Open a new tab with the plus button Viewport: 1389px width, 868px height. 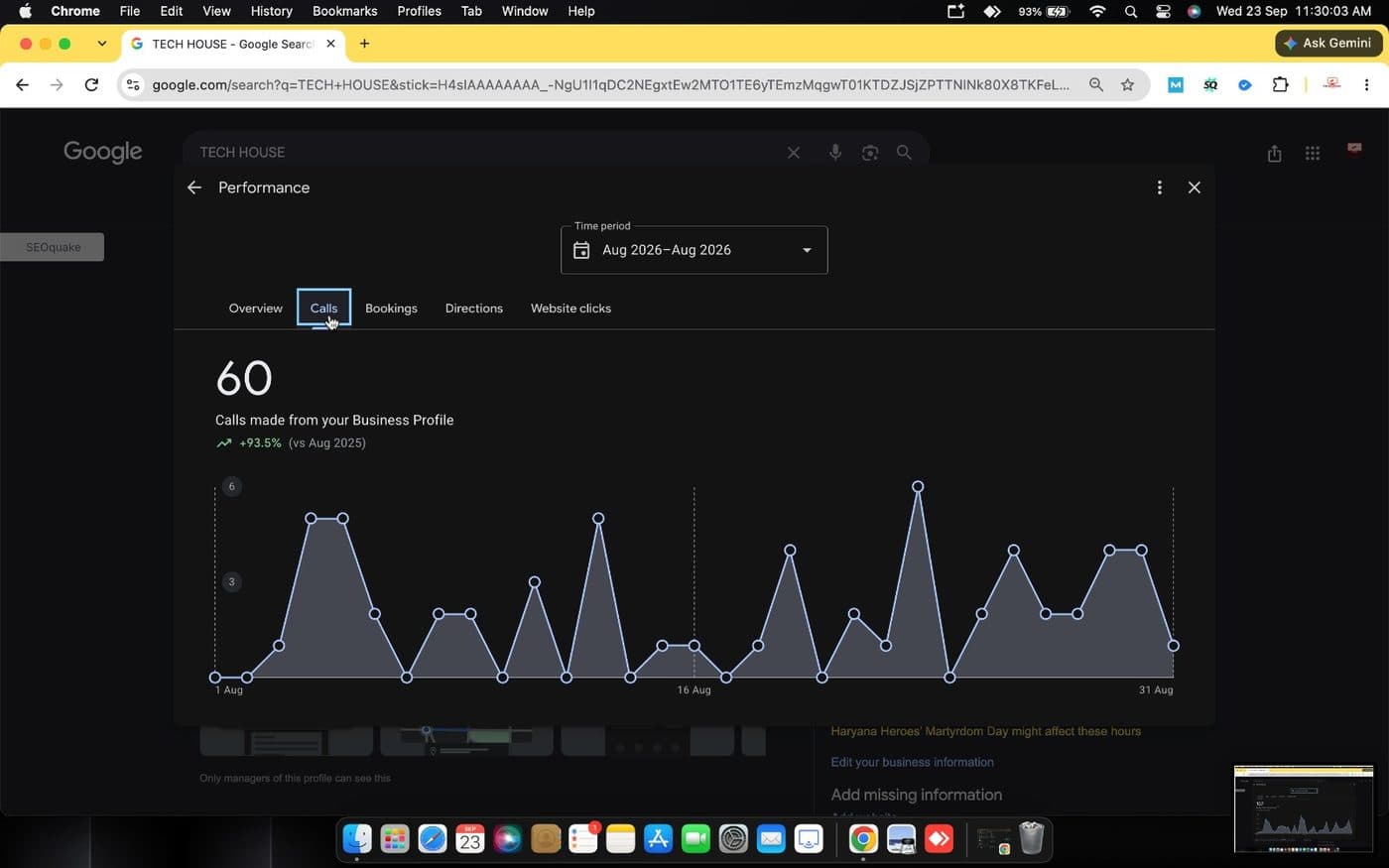364,44
